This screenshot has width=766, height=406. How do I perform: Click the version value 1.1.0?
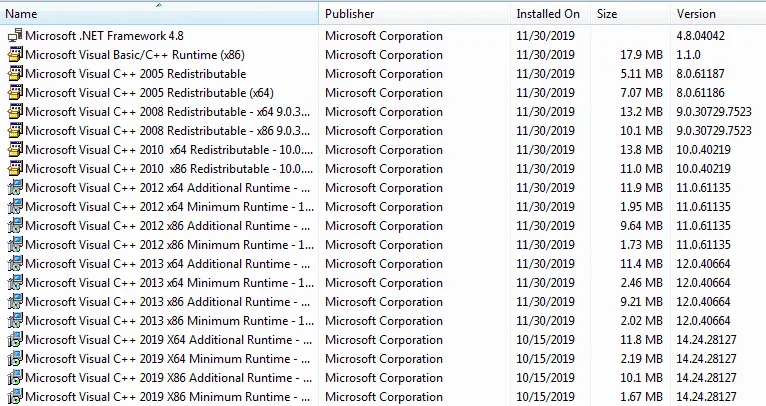coord(688,55)
